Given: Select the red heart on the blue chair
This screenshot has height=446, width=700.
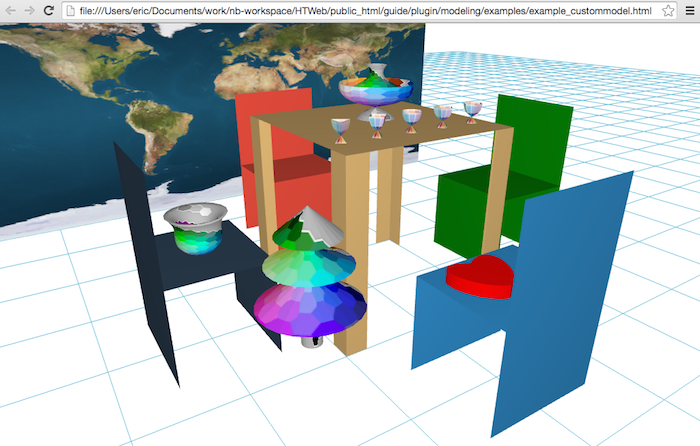Looking at the screenshot, I should point(480,277).
